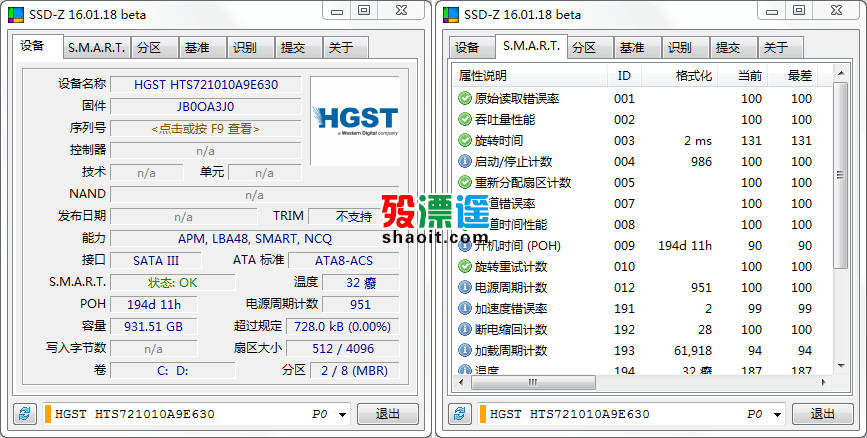Click the scroll left arrow in SMART list
Image resolution: width=867 pixels, height=438 pixels.
pos(461,382)
